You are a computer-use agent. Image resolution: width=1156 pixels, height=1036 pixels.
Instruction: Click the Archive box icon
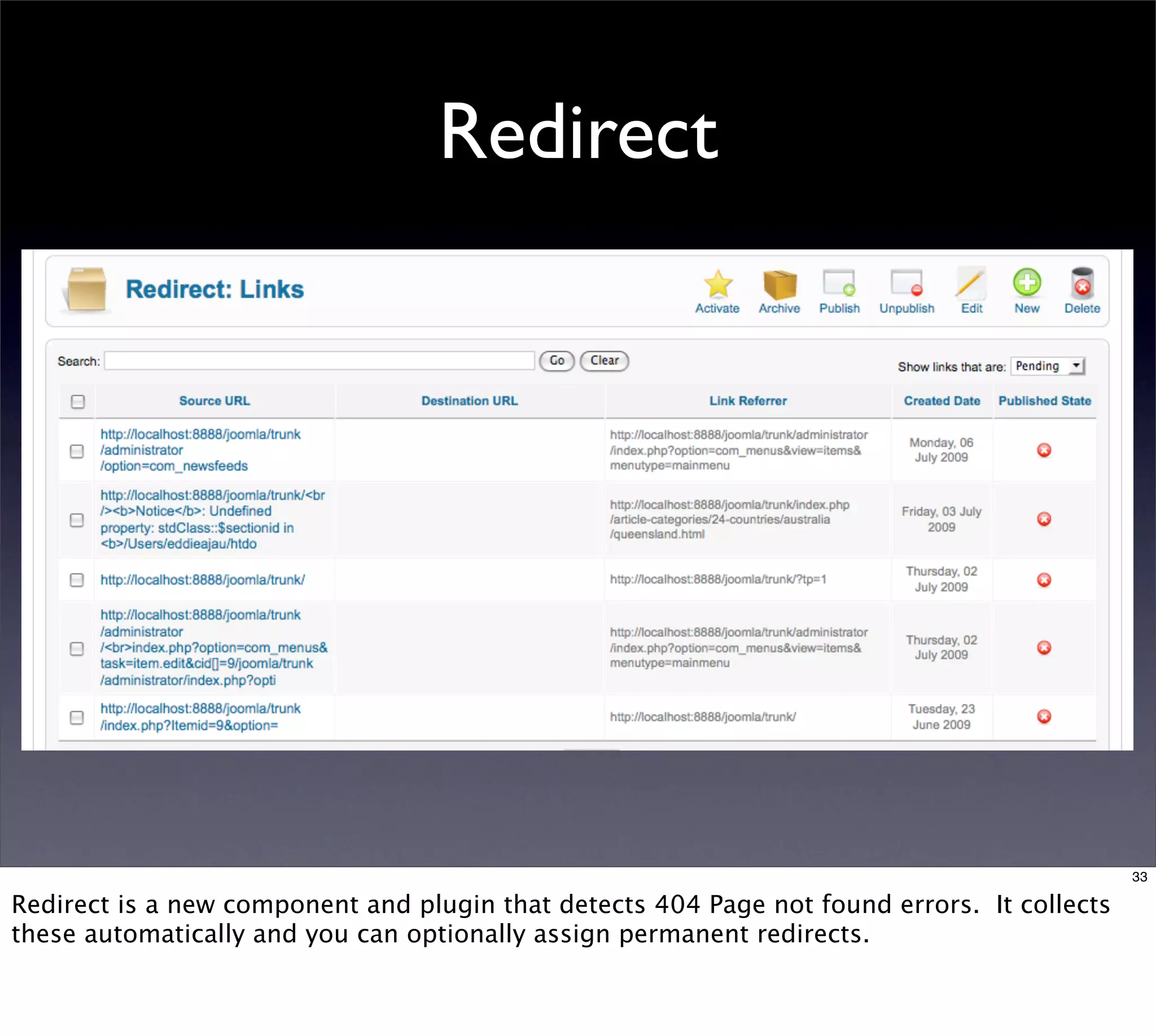point(780,284)
